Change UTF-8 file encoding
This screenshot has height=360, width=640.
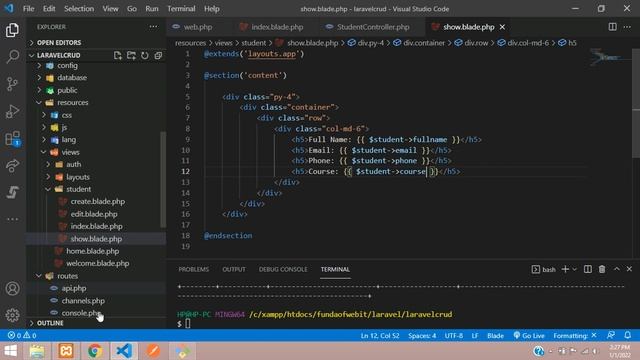(x=453, y=336)
